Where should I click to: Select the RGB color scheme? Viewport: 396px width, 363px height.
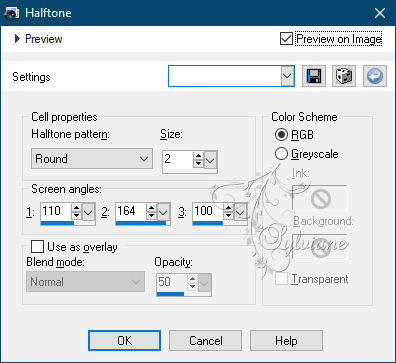click(x=281, y=135)
